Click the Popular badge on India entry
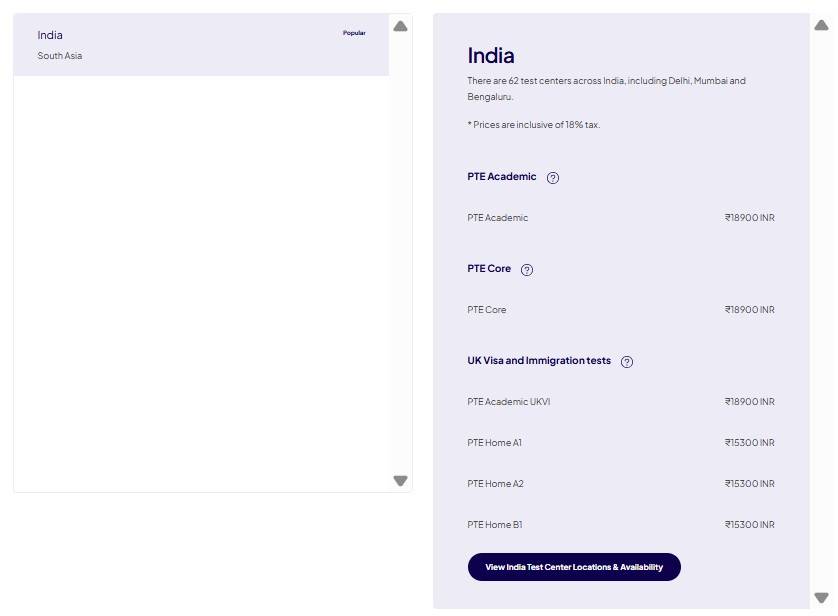This screenshot has height=616, width=838. [x=354, y=33]
